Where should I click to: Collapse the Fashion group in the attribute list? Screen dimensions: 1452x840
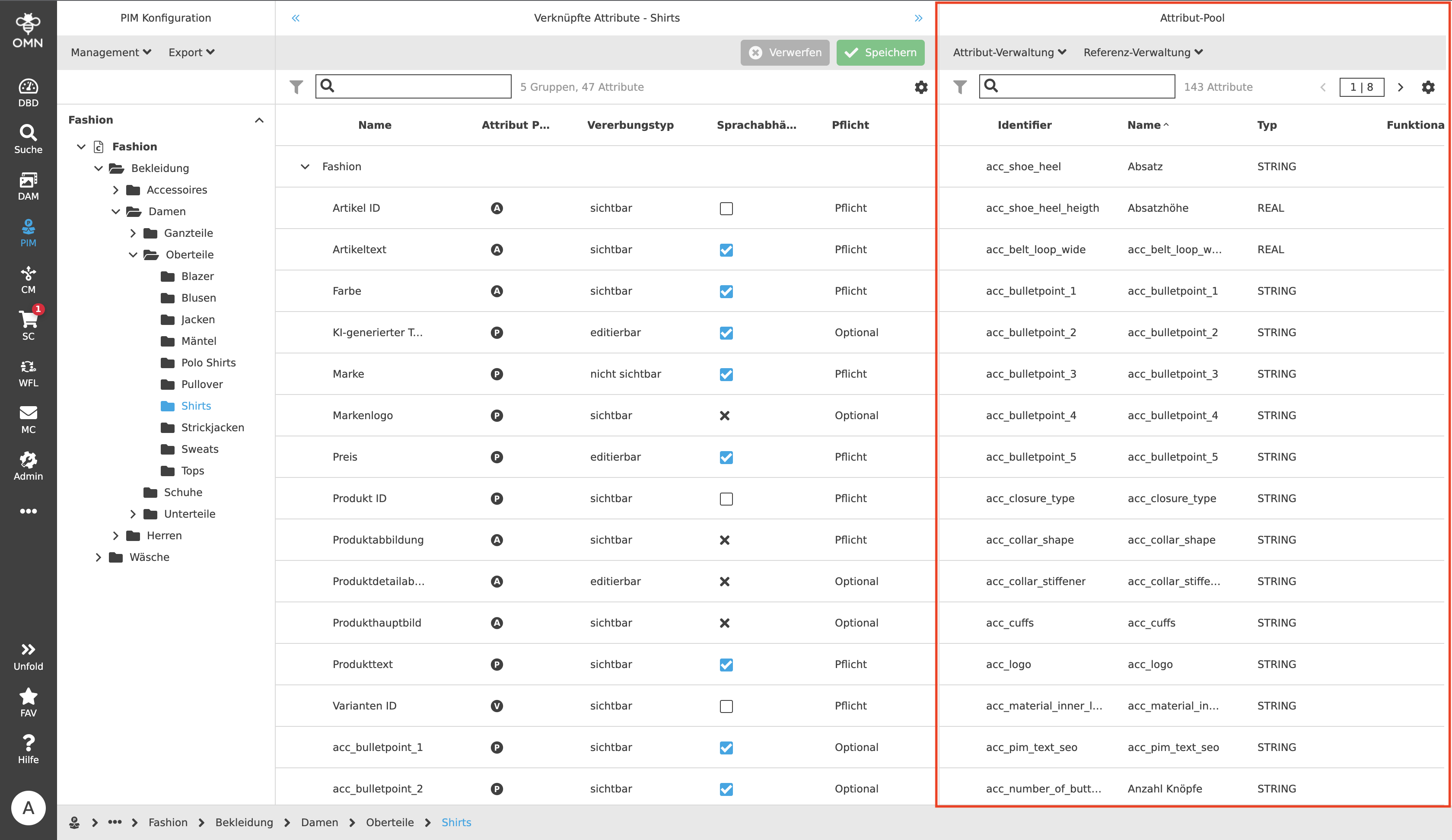pyautogui.click(x=304, y=166)
